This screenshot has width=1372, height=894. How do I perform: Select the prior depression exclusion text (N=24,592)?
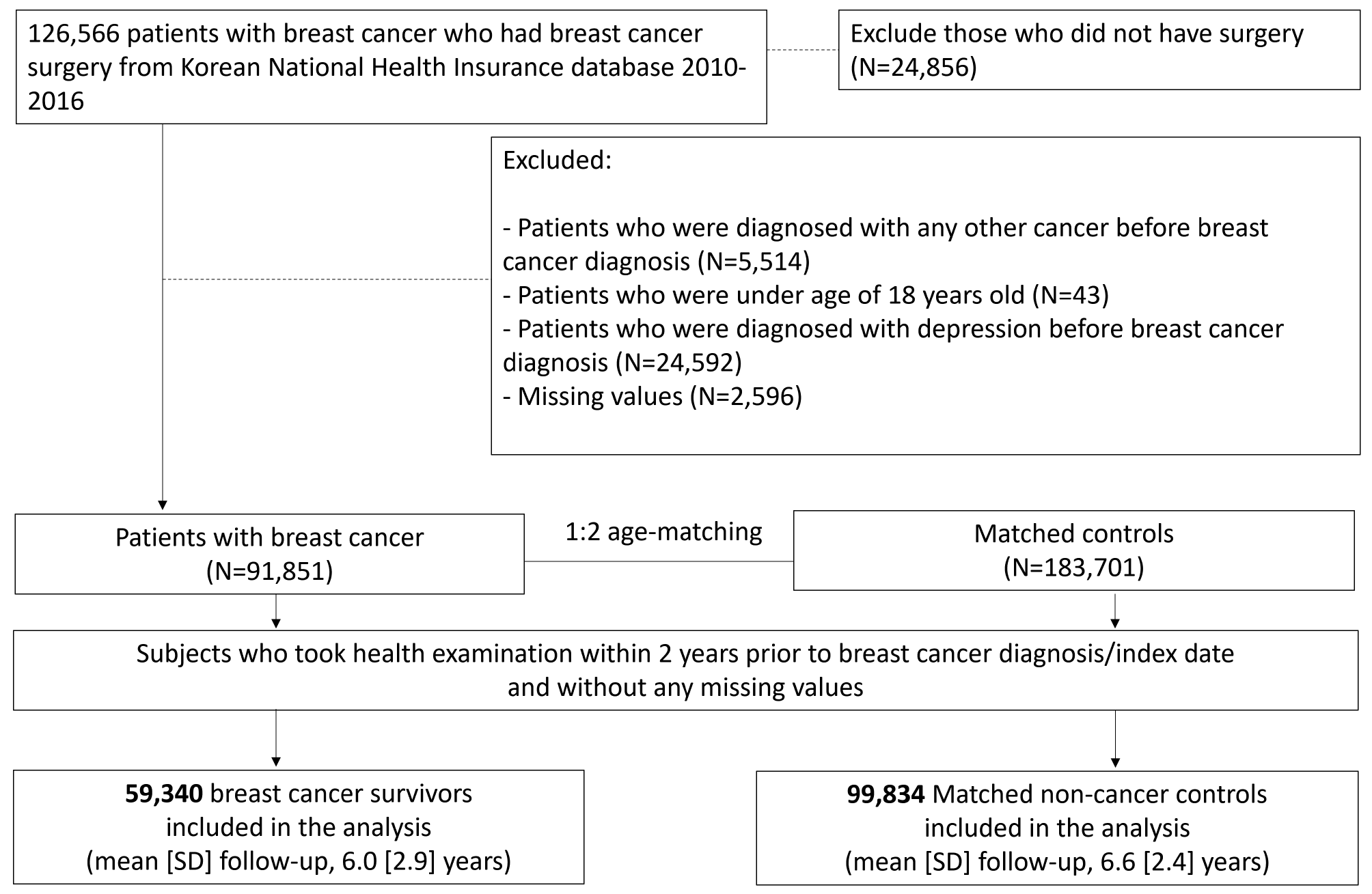pyautogui.click(x=892, y=345)
